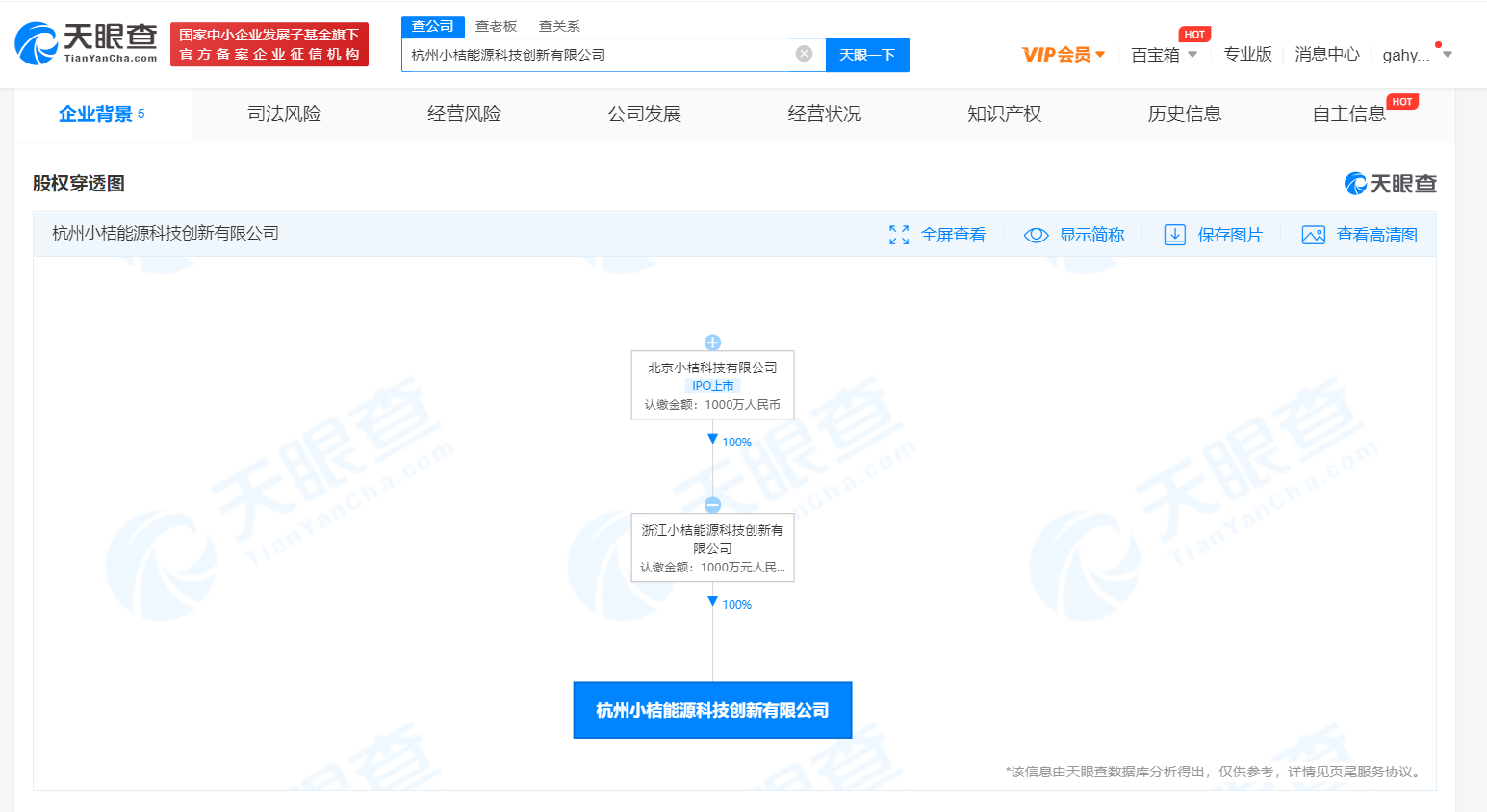Go to 消息中心
Screen dimensions: 1487x812
tap(1326, 54)
